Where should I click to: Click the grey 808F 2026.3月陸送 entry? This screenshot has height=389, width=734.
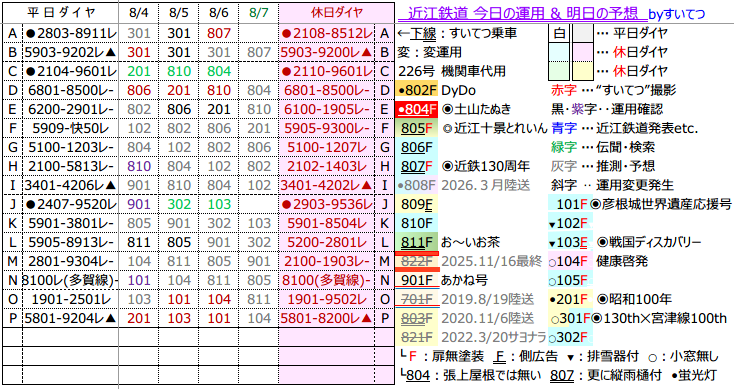[463, 185]
